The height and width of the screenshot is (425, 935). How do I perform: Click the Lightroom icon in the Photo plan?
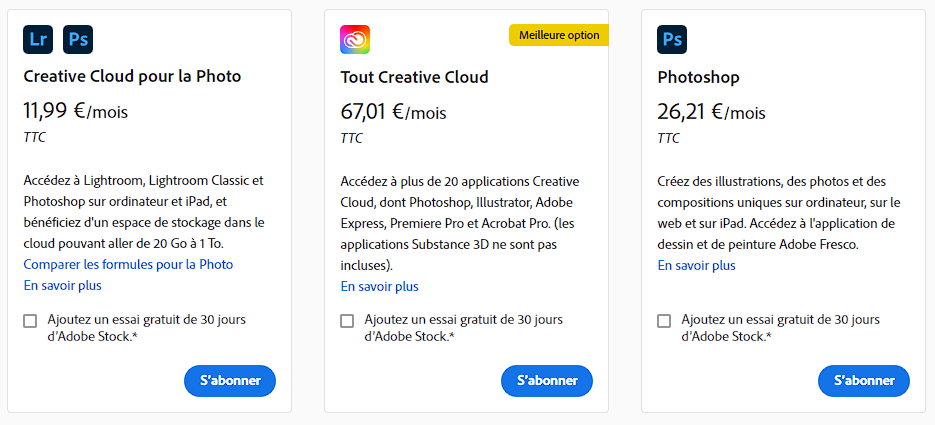tap(38, 40)
